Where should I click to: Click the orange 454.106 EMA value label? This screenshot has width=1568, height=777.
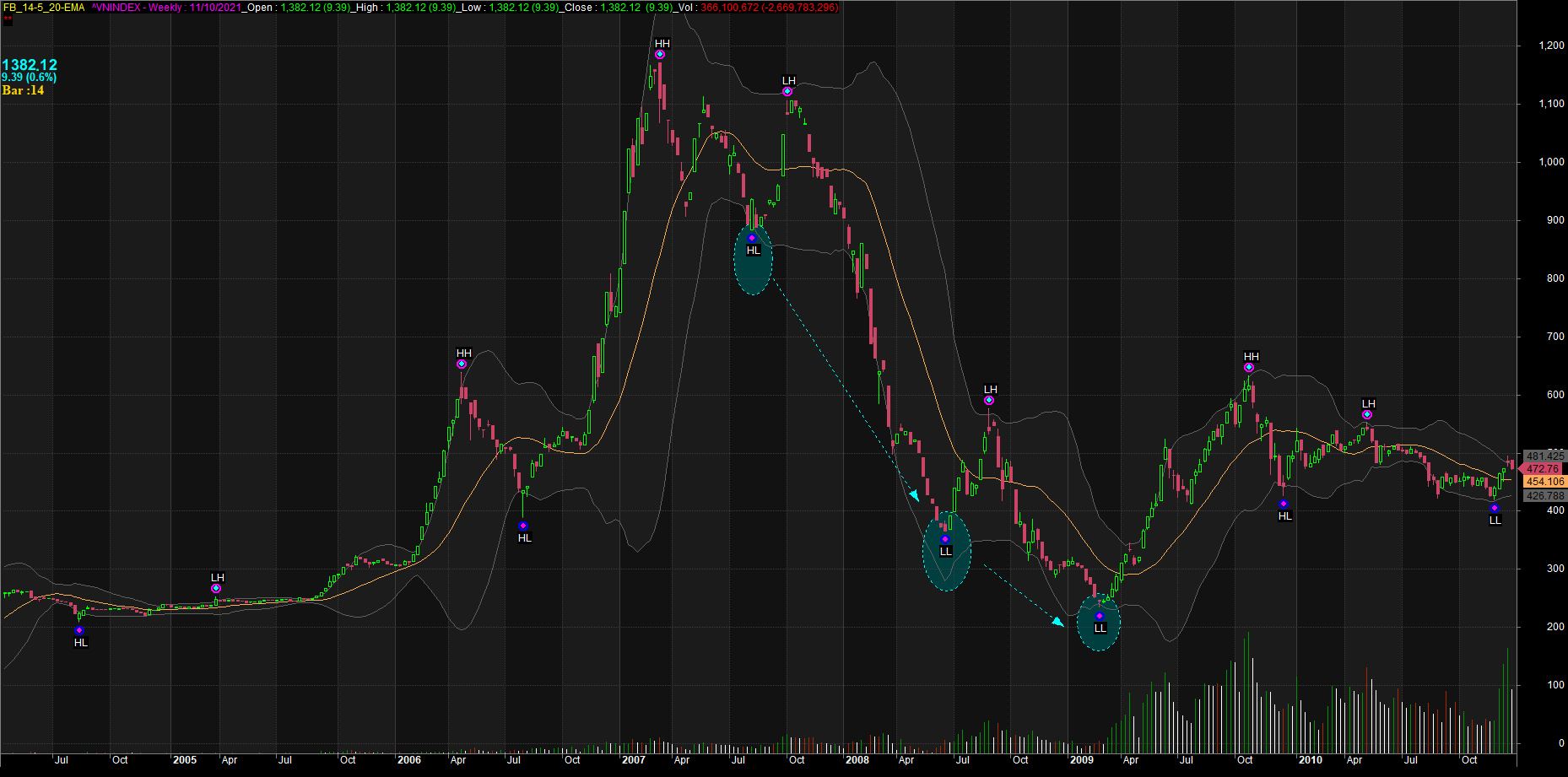[x=1544, y=482]
